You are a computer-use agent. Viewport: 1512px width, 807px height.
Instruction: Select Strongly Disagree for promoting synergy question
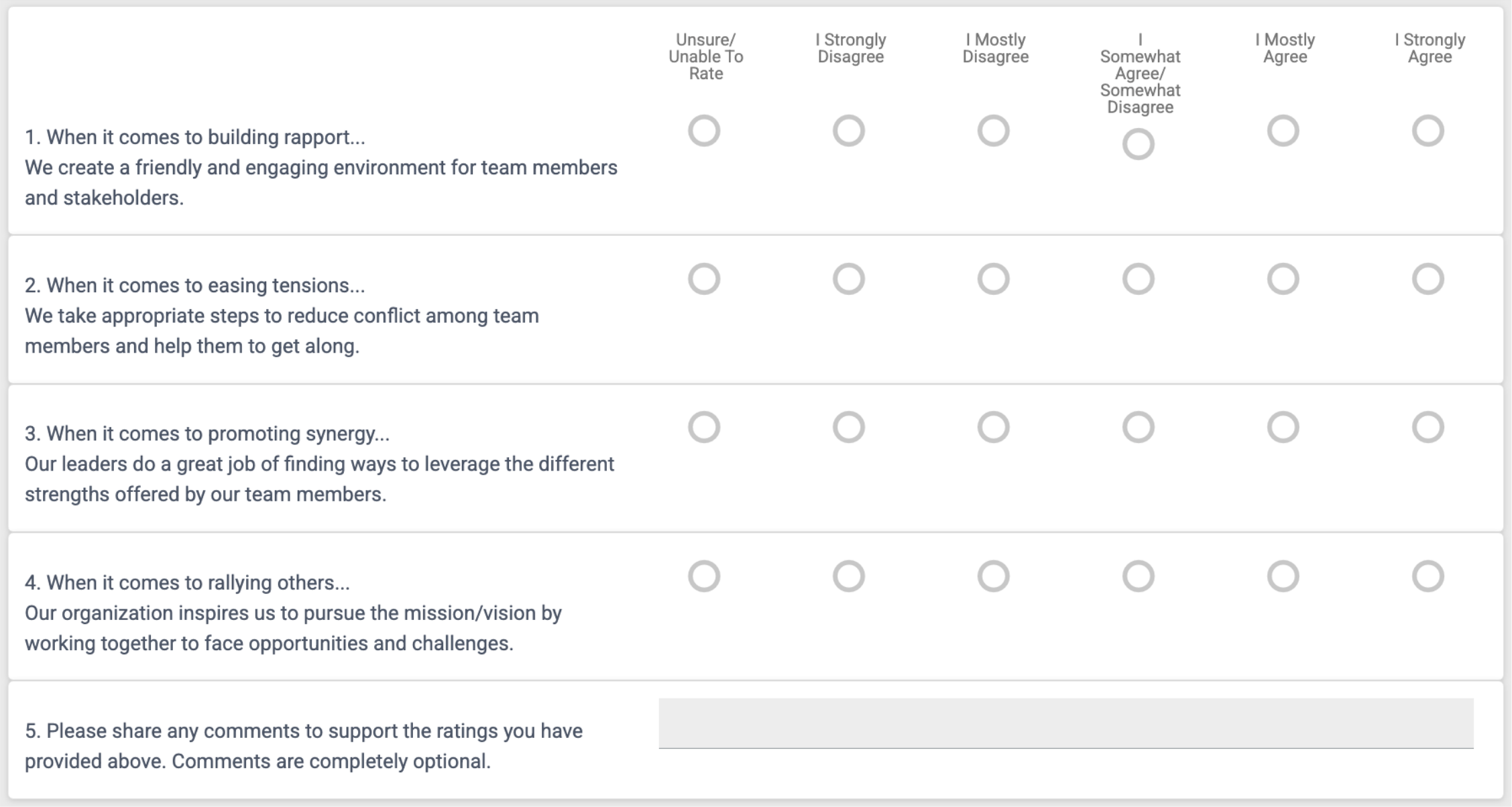pyautogui.click(x=849, y=427)
